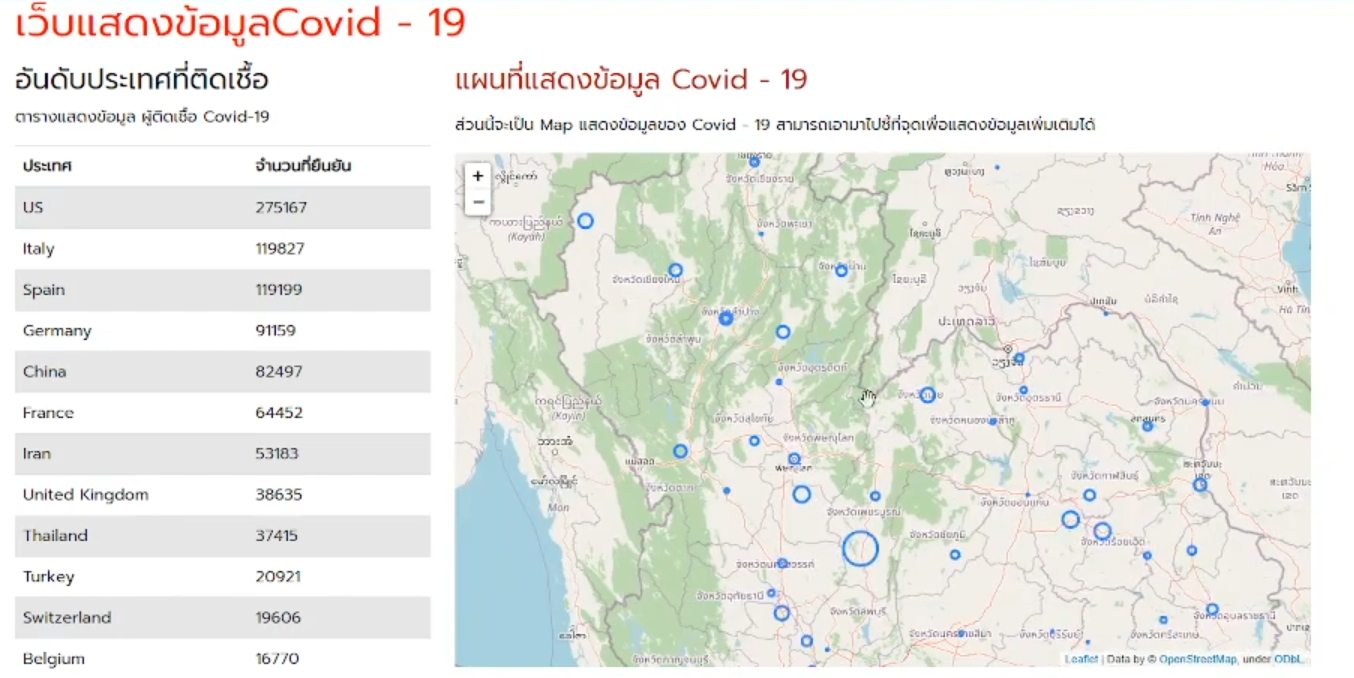Open the OpenStreetMap attribution link
The width and height of the screenshot is (1354, 678).
(x=1198, y=659)
